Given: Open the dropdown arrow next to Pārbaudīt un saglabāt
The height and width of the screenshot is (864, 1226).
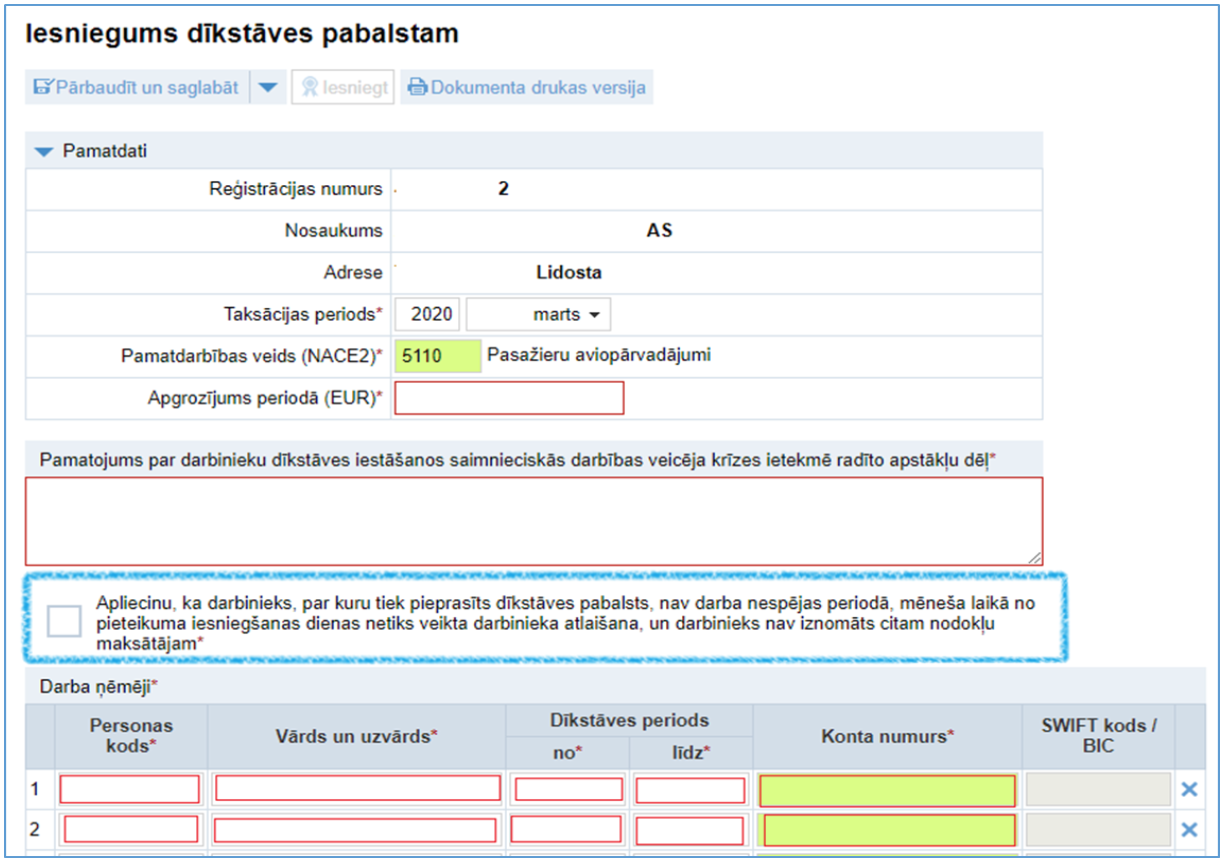Looking at the screenshot, I should point(267,87).
